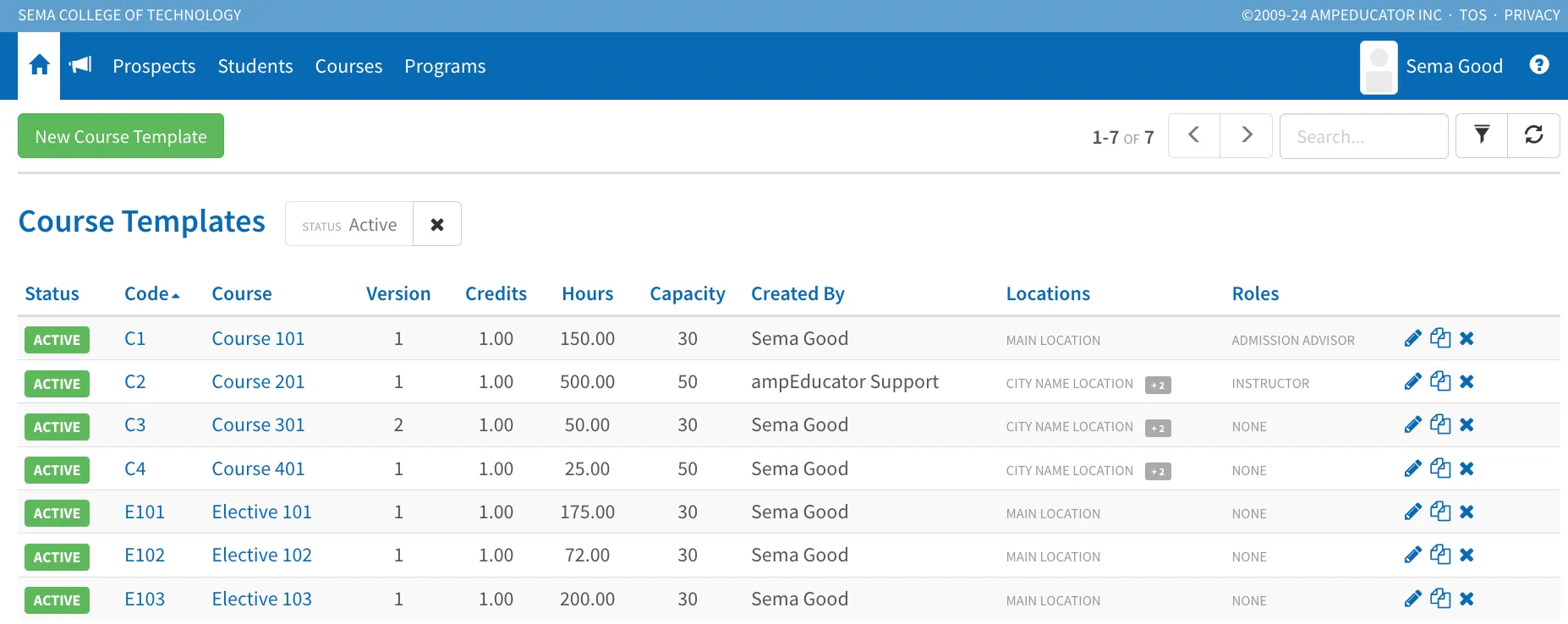Sort by the Hours column header
1568x624 pixels.
(x=588, y=294)
